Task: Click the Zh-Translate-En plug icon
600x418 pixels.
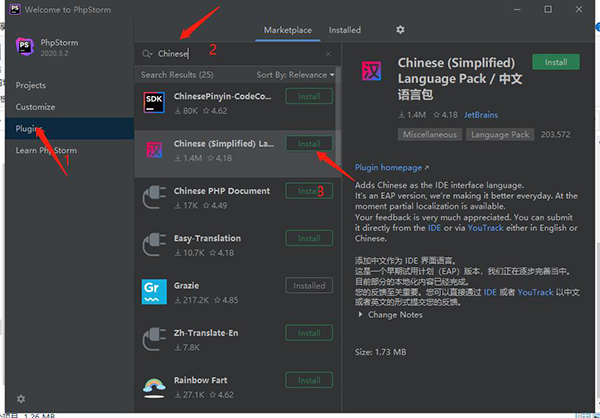Action: tap(154, 339)
